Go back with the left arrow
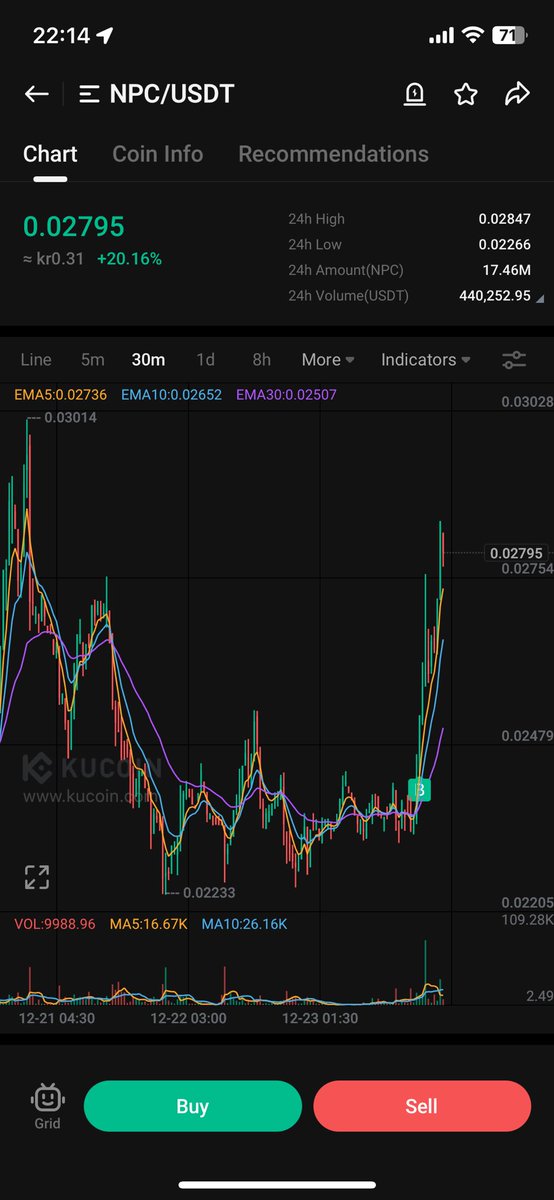 point(37,94)
